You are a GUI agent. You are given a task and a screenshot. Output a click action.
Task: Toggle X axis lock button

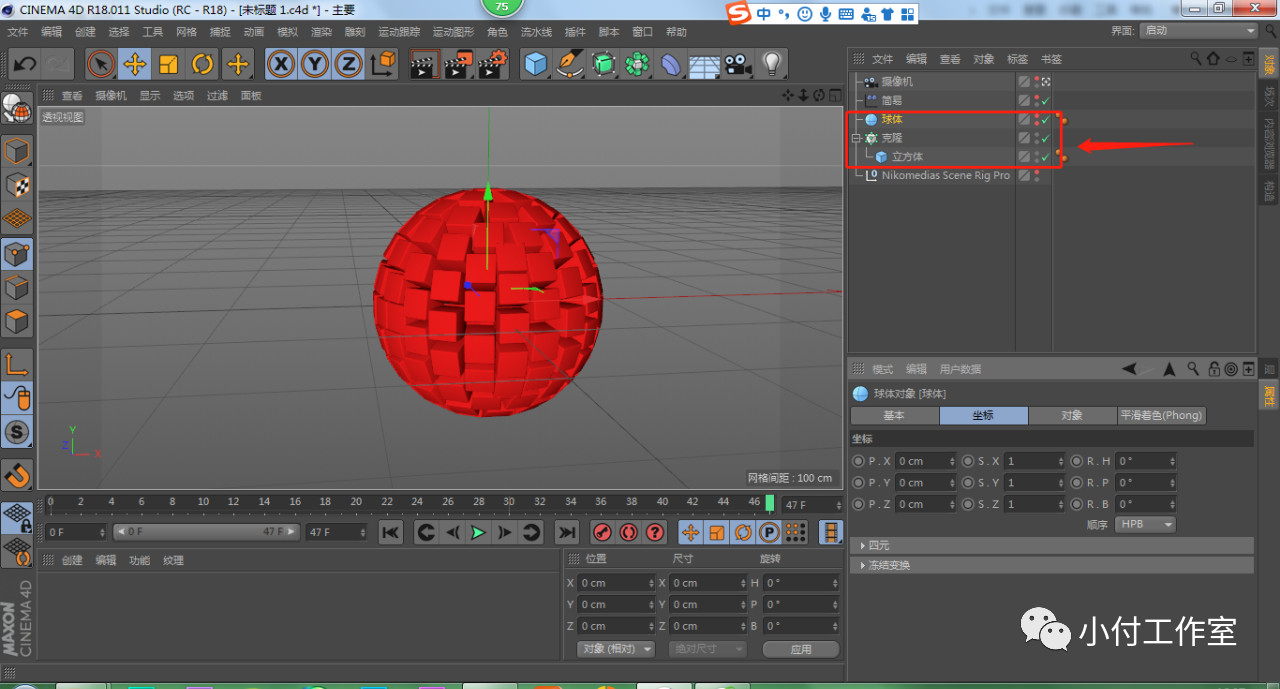coord(282,65)
